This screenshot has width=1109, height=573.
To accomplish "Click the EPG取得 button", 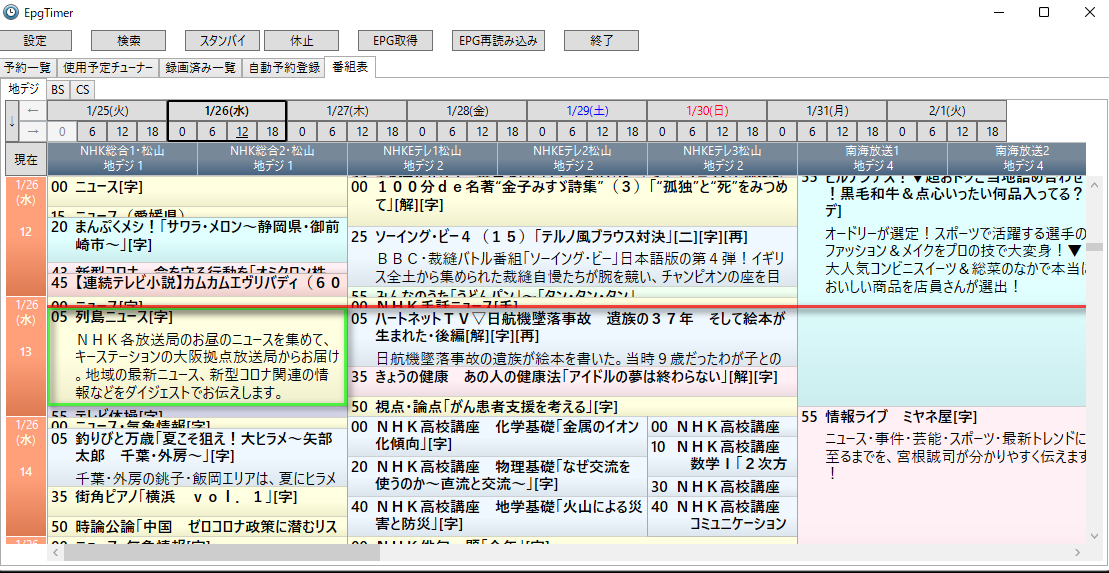I will point(395,40).
